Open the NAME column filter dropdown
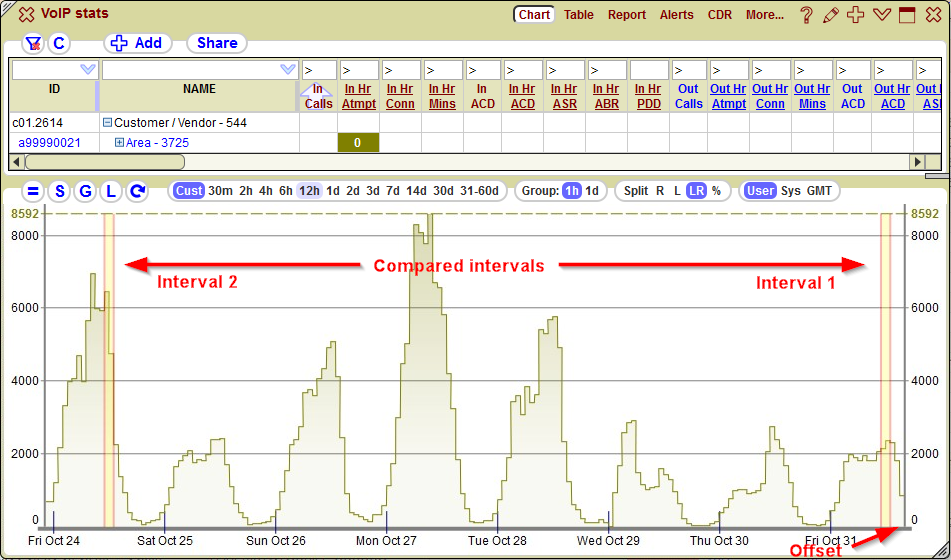 288,70
